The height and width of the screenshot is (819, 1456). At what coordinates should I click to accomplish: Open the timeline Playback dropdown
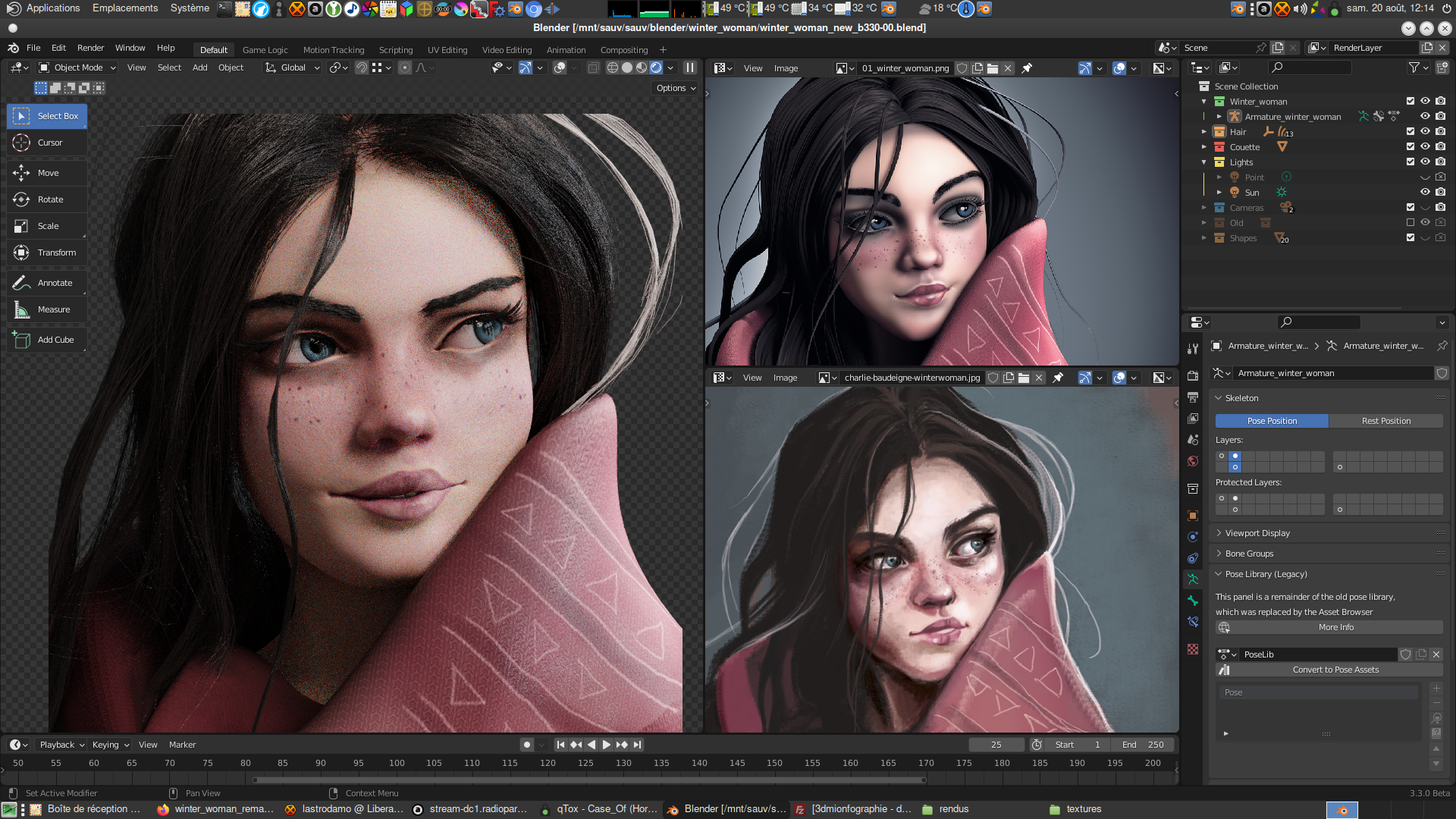click(x=62, y=745)
